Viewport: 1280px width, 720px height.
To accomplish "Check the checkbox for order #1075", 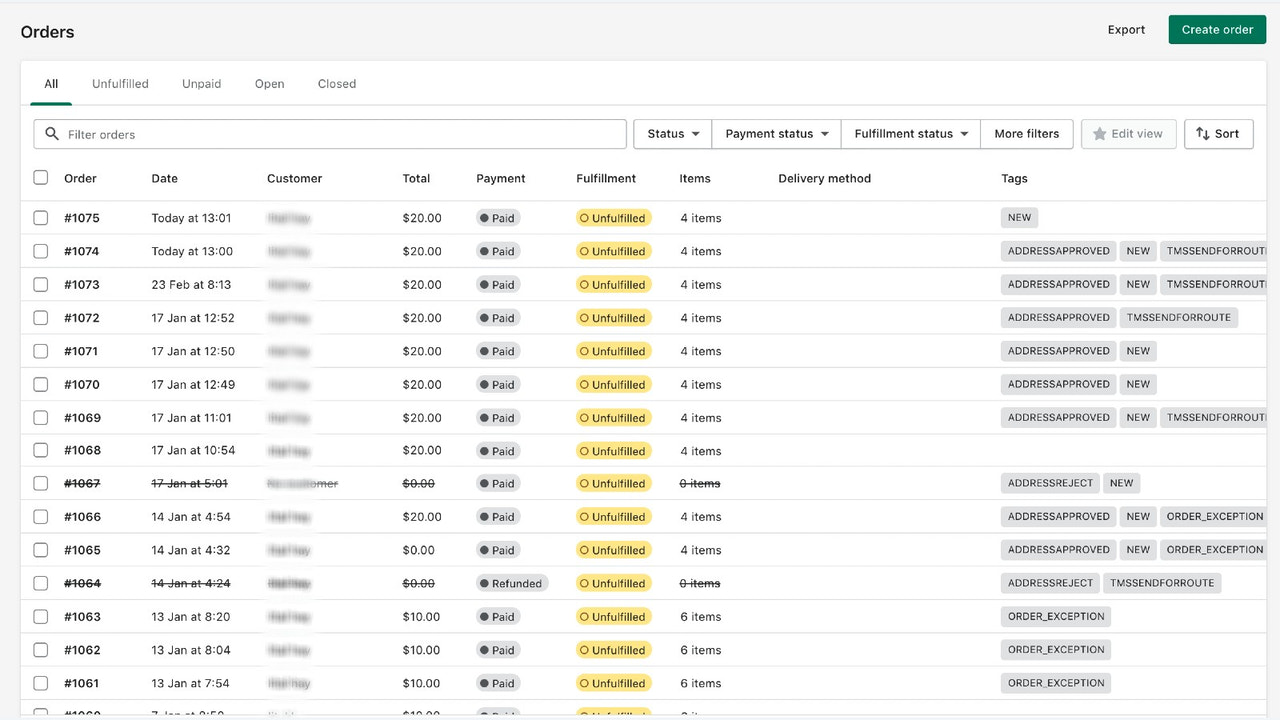I will coord(41,217).
